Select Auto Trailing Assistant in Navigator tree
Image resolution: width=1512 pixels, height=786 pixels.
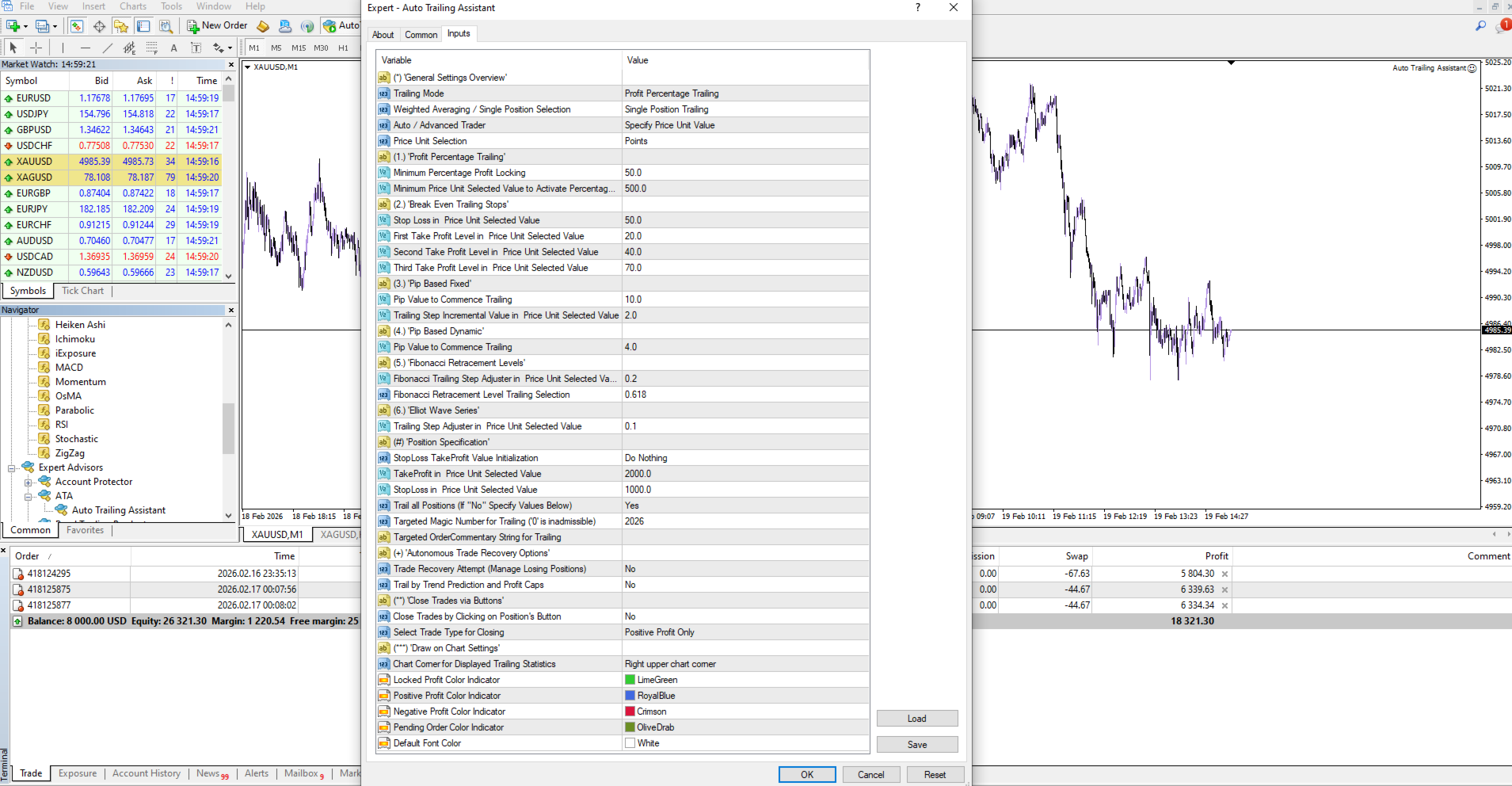click(118, 510)
